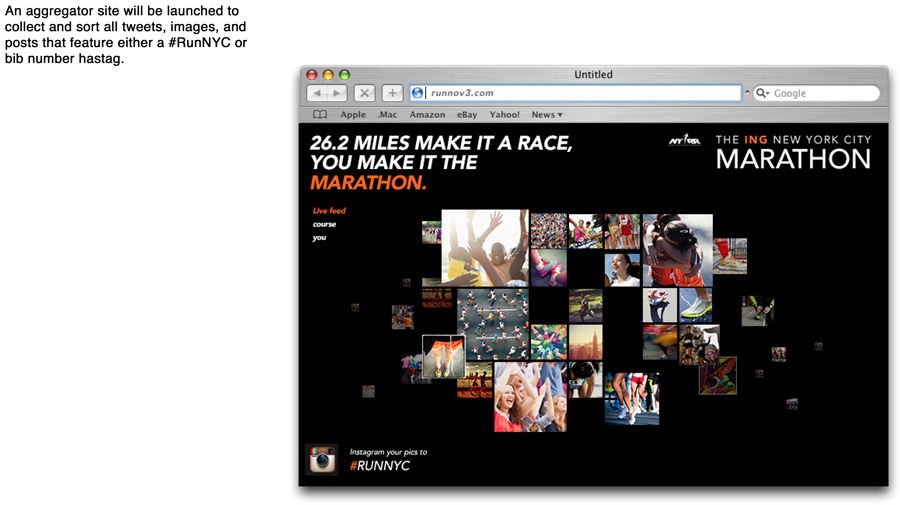
Task: Open the Yahoo! bookmark
Action: click(x=505, y=115)
